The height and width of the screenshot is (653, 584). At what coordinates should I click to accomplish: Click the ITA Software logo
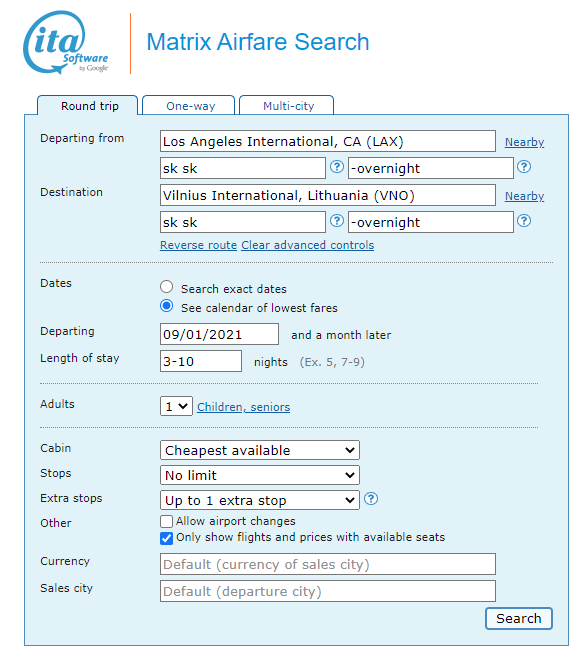(x=66, y=42)
